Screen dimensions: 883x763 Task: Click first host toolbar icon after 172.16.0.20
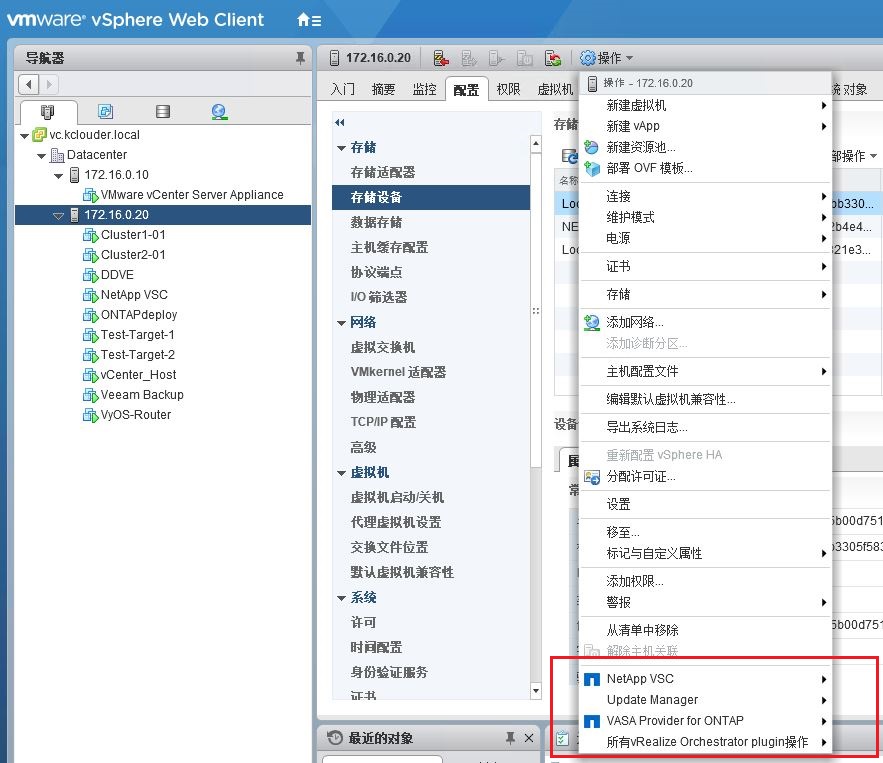[441, 57]
